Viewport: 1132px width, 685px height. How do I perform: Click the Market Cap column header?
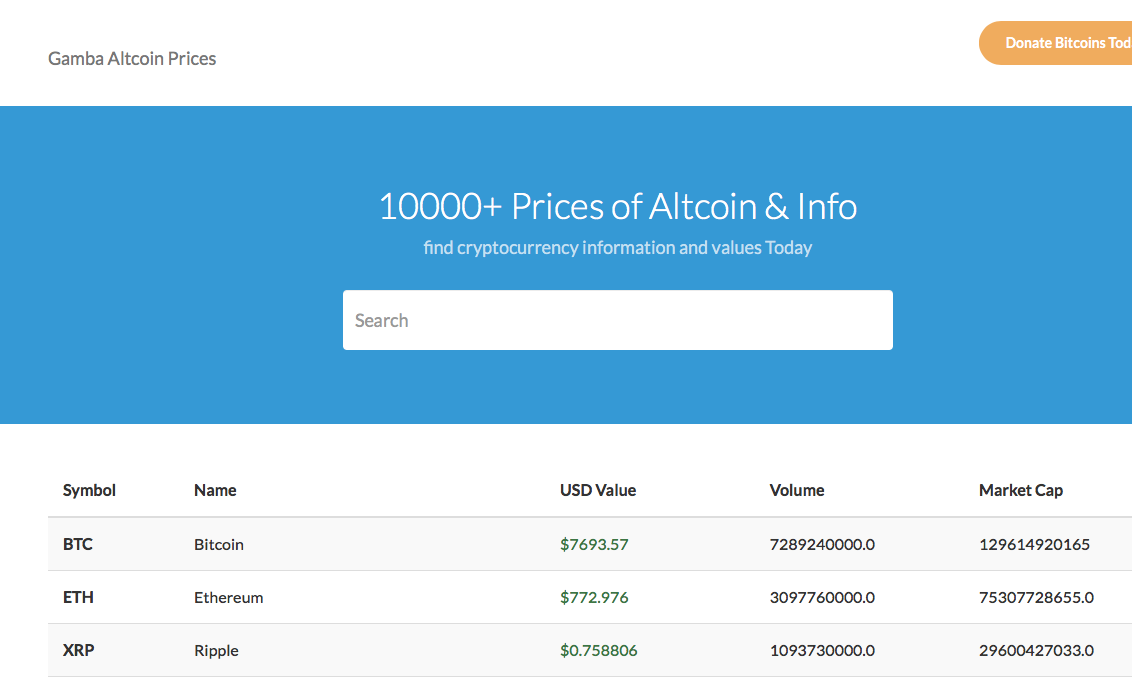click(x=1021, y=490)
